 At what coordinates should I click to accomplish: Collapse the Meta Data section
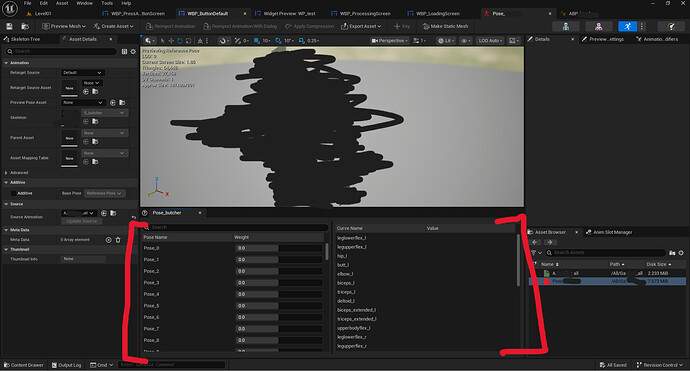(6, 230)
